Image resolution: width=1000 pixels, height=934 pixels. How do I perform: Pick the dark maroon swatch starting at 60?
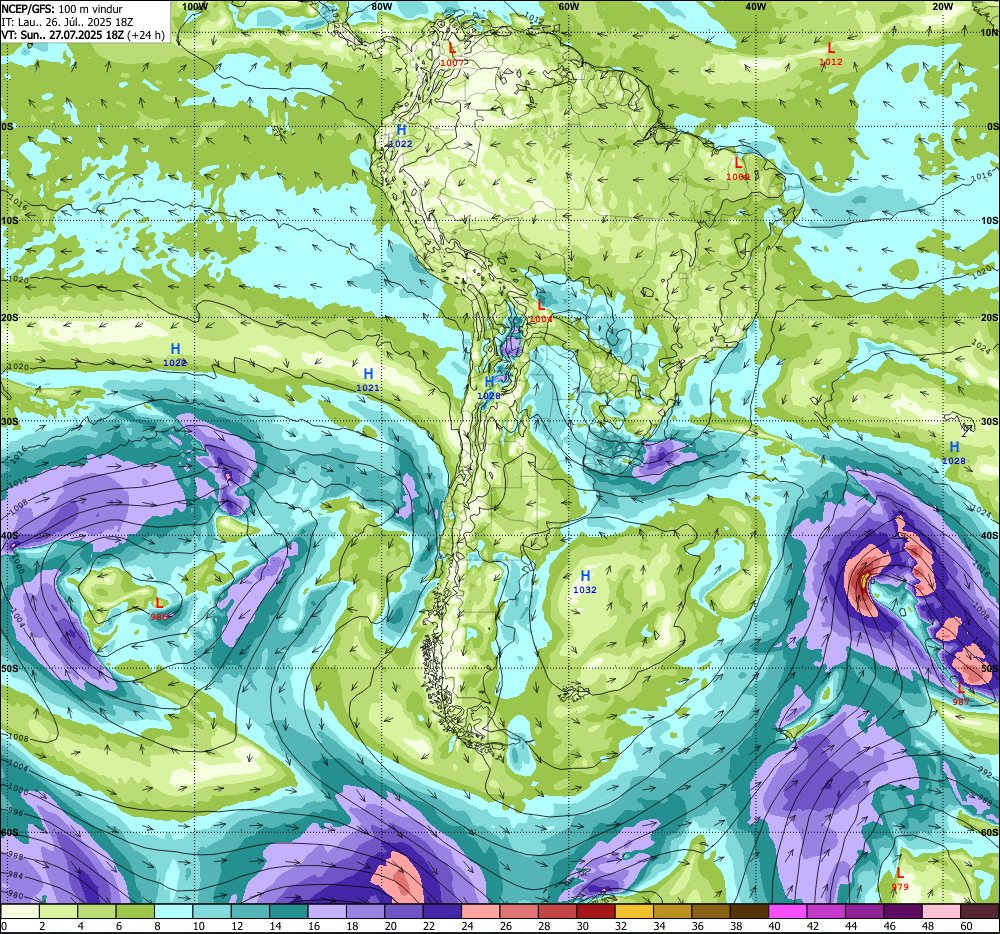click(x=980, y=912)
